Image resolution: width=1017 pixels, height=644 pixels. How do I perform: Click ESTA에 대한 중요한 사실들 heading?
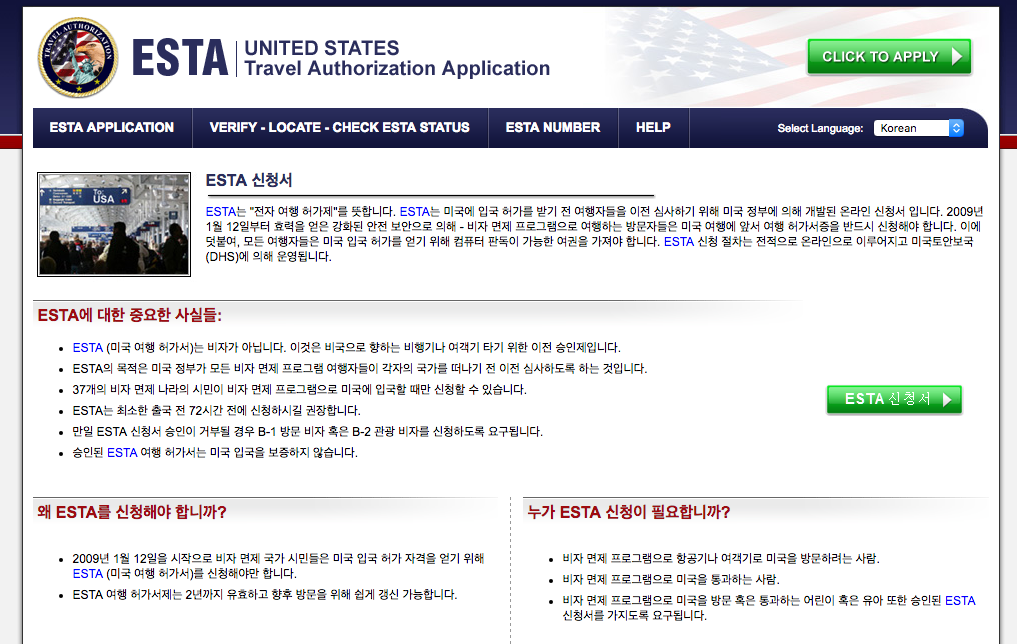pos(130,315)
